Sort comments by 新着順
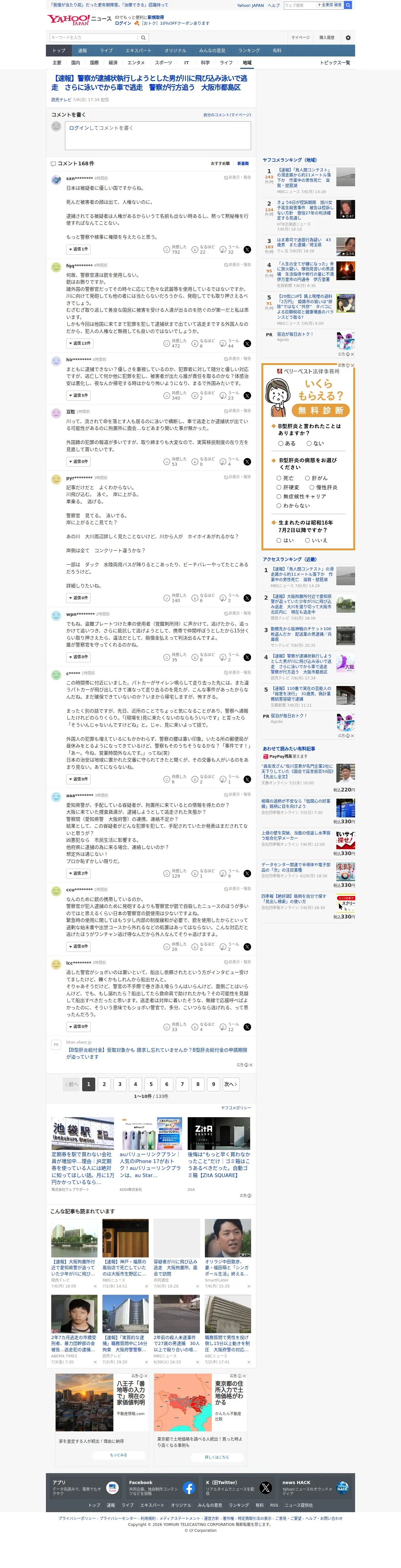This screenshot has height=1568, width=401. point(243,164)
